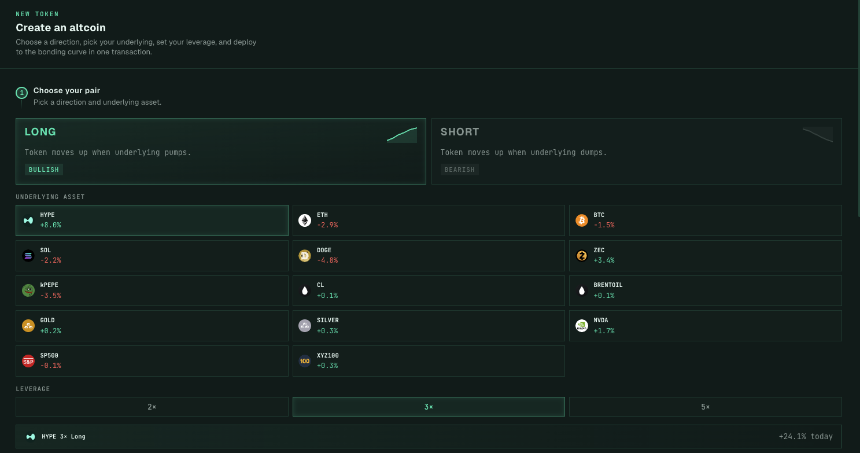Click the ETH diamond logo
This screenshot has height=453, width=860.
304,220
